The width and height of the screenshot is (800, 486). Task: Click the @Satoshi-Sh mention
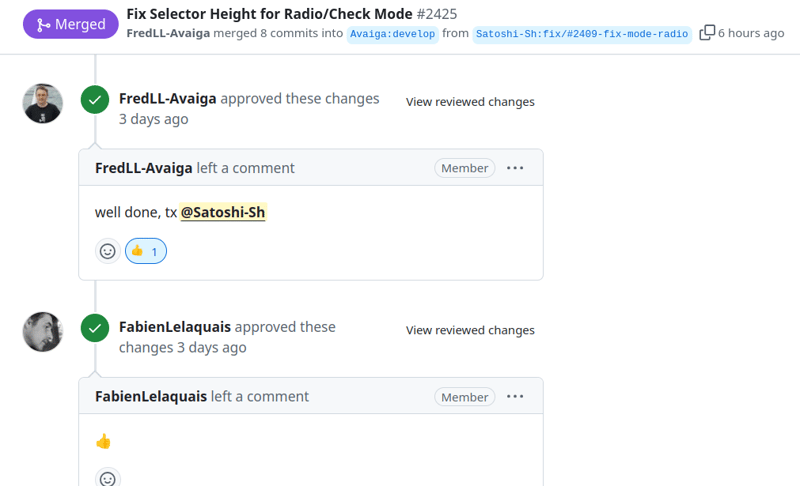pyautogui.click(x=223, y=213)
